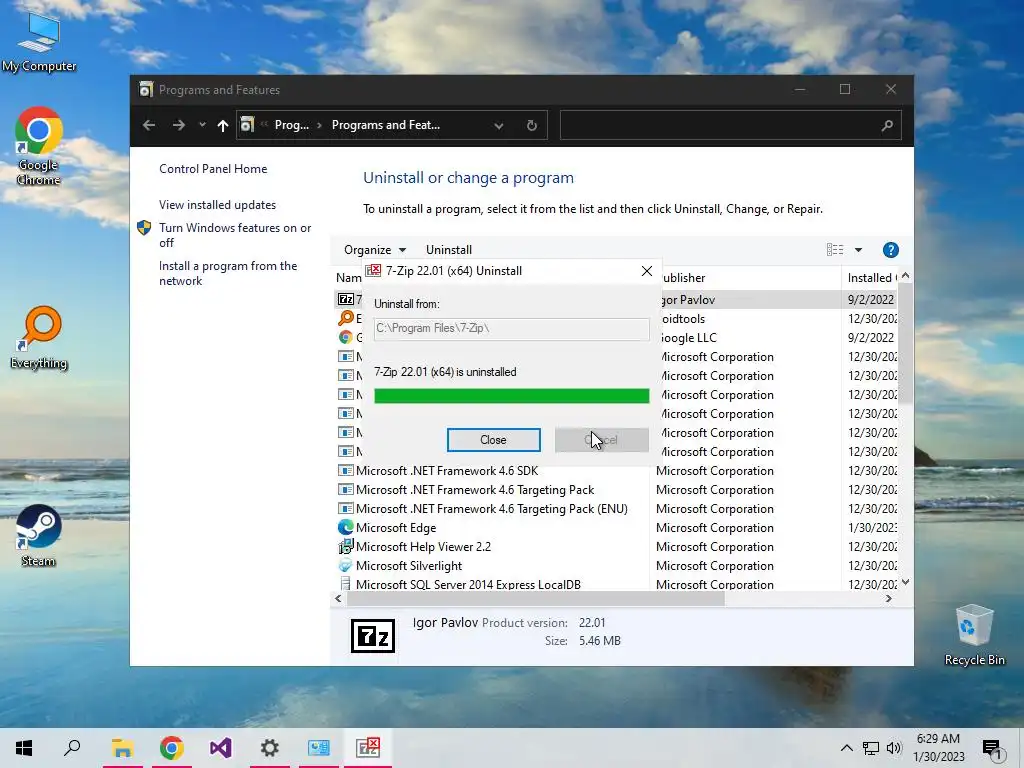The image size is (1024, 768).
Task: Click the Microsoft Help Viewer icon
Action: (x=345, y=547)
